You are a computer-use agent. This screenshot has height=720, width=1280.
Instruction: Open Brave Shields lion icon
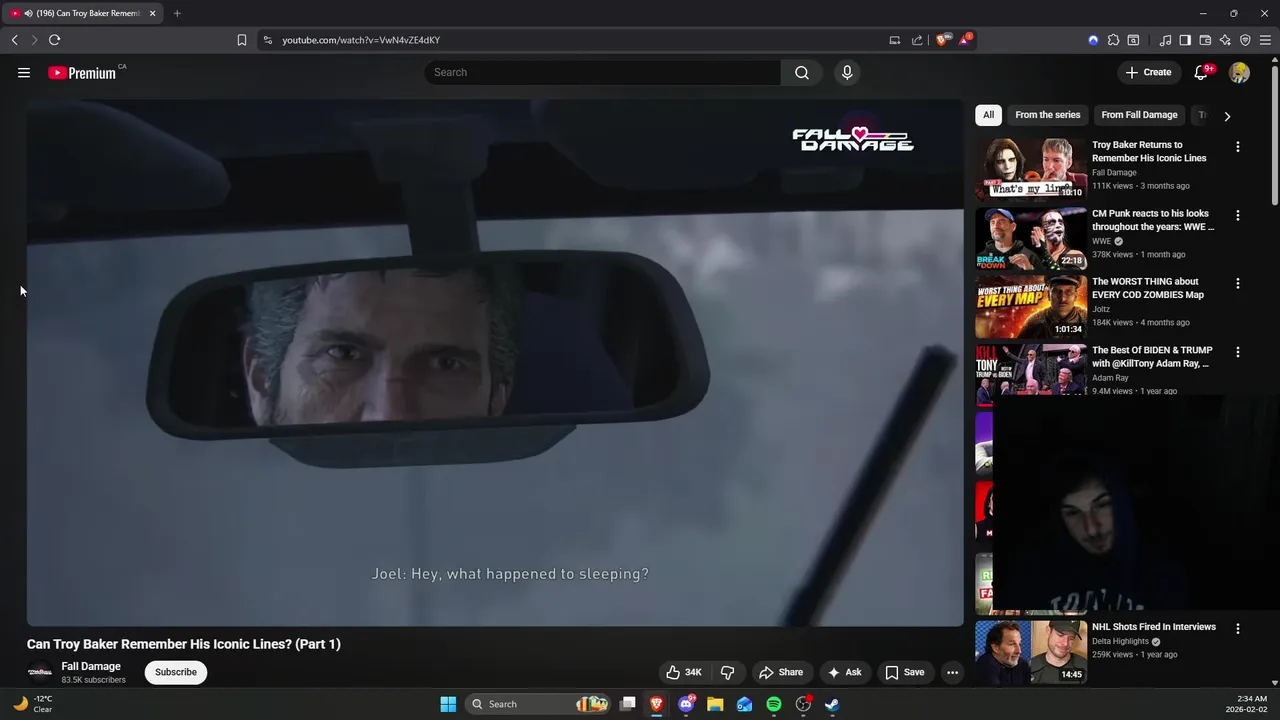(943, 40)
